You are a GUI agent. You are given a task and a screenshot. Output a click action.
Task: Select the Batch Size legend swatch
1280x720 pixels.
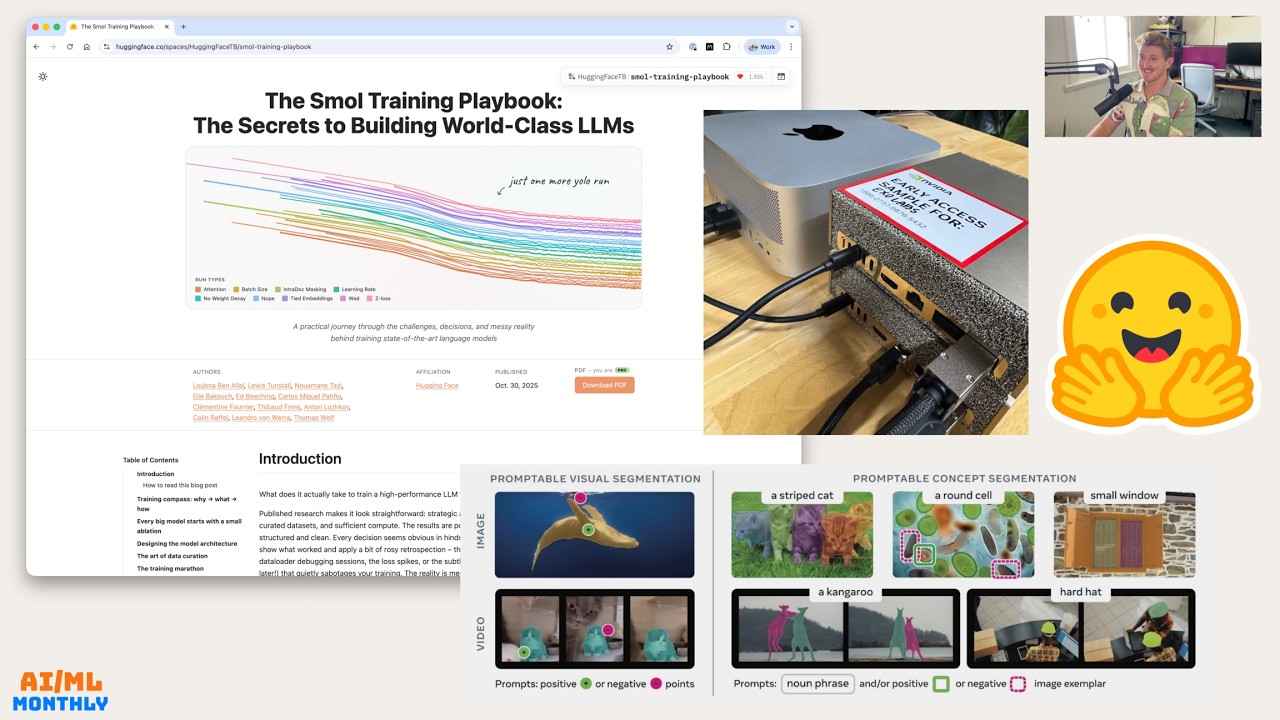237,289
